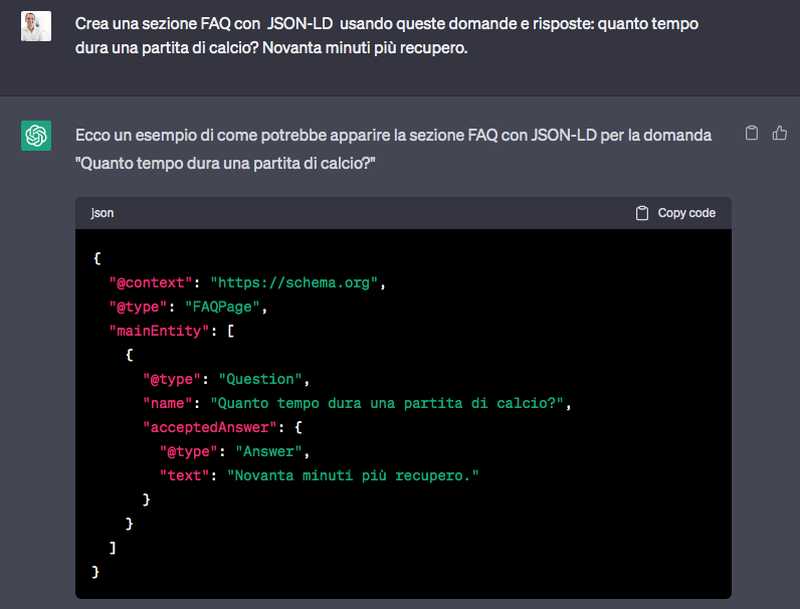Click the user profile avatar
Viewport: 800px width, 609px height.
click(36, 25)
